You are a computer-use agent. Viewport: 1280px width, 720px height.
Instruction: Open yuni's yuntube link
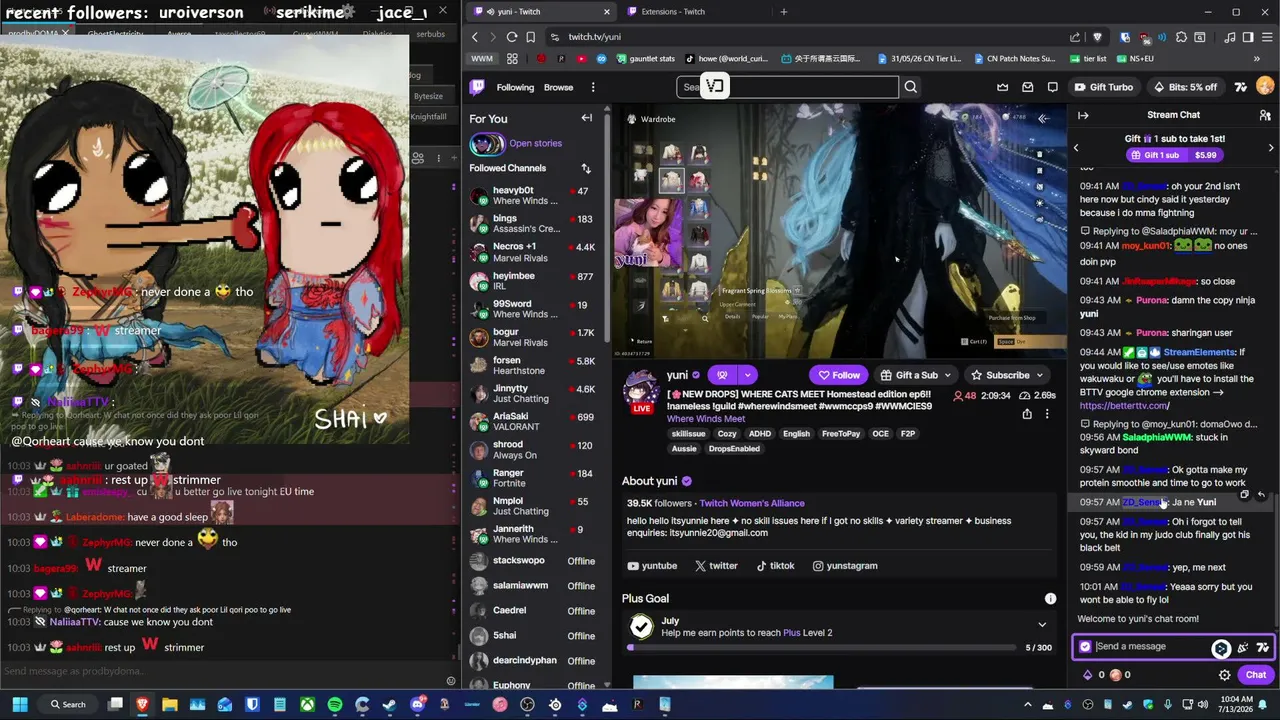(652, 566)
